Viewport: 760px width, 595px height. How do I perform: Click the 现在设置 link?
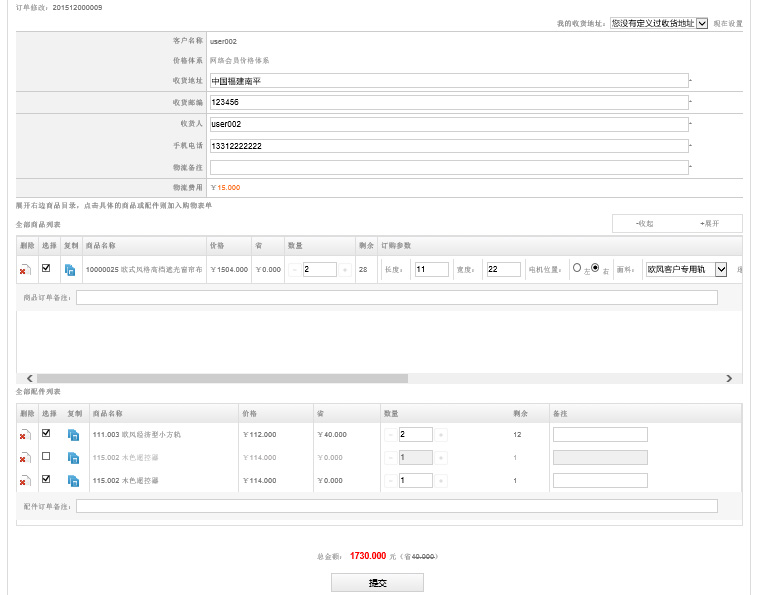click(x=728, y=23)
